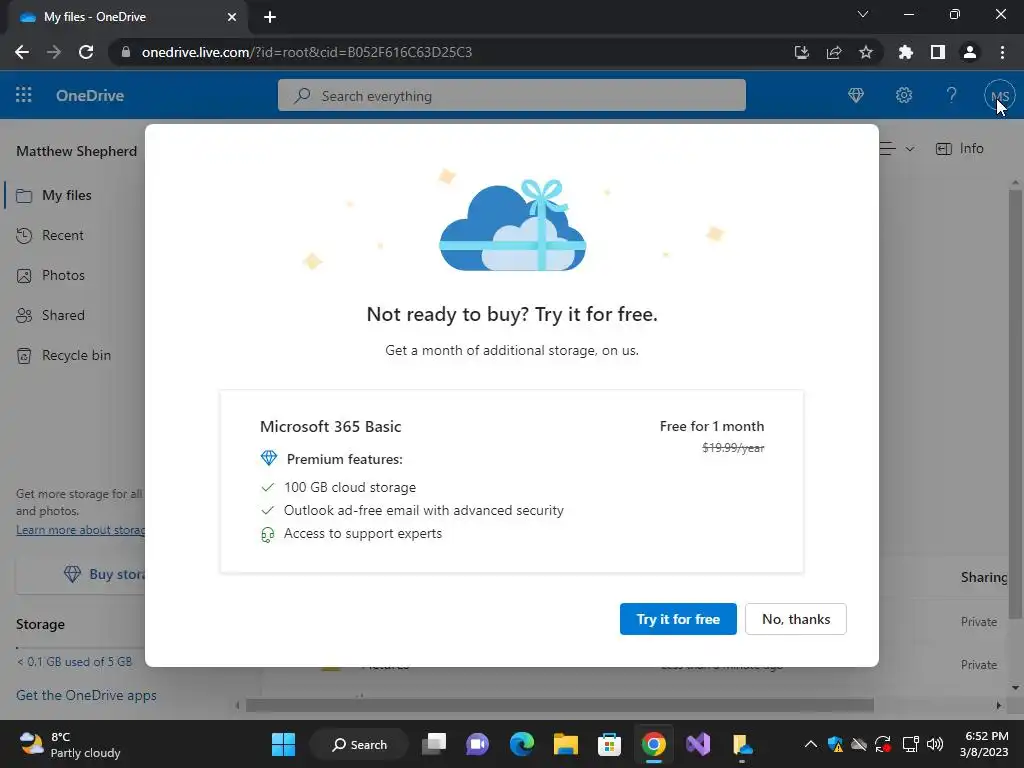The height and width of the screenshot is (768, 1024).
Task: Open a new browser tab
Action: [x=270, y=17]
